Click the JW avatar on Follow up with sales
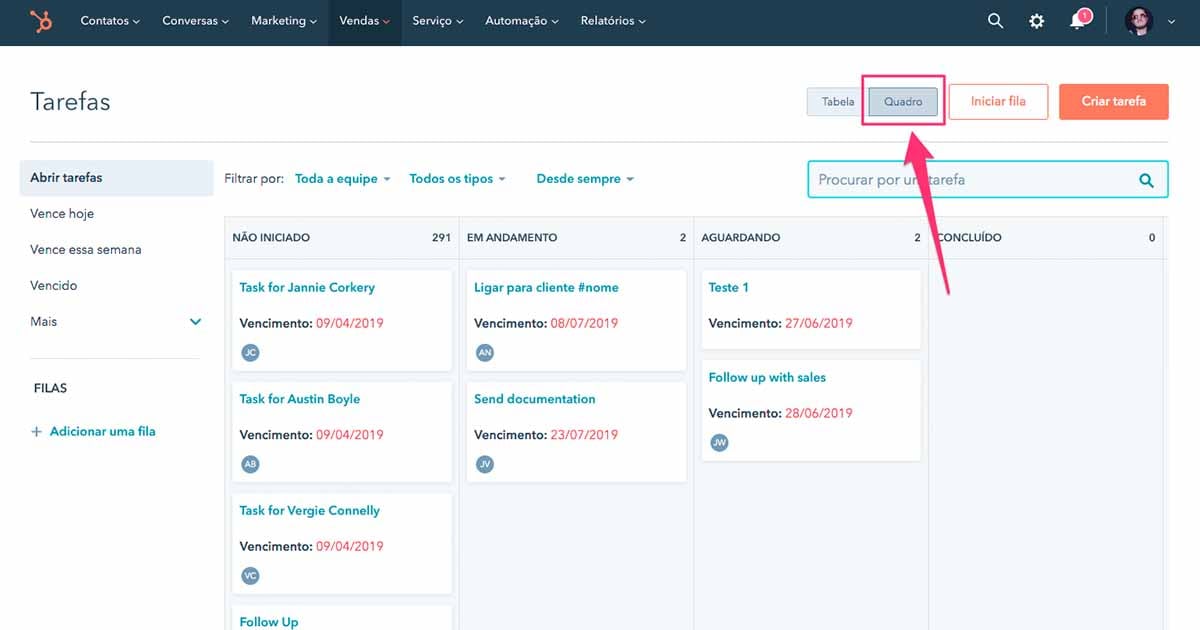 click(x=719, y=442)
